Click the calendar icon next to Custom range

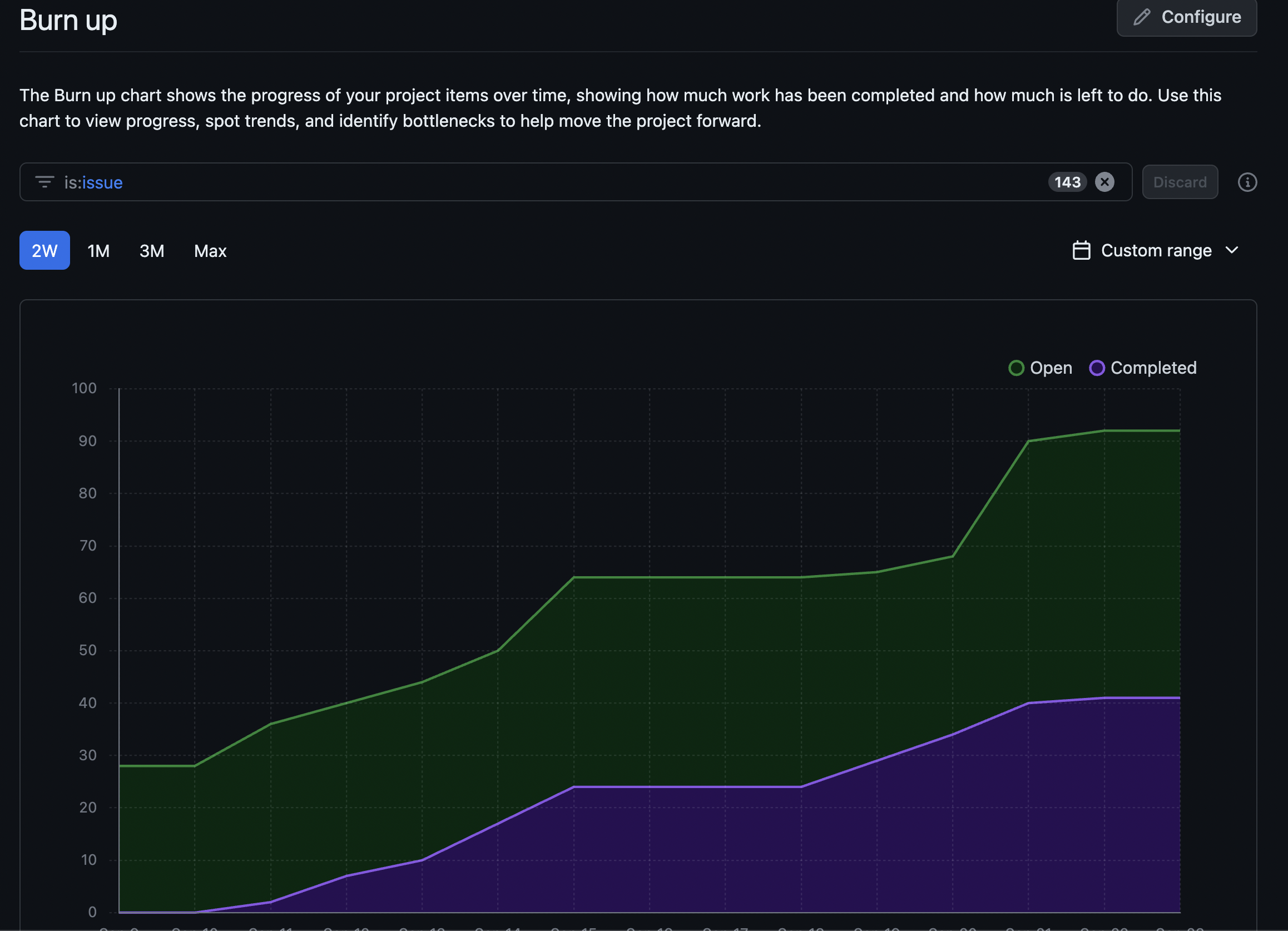click(1081, 250)
